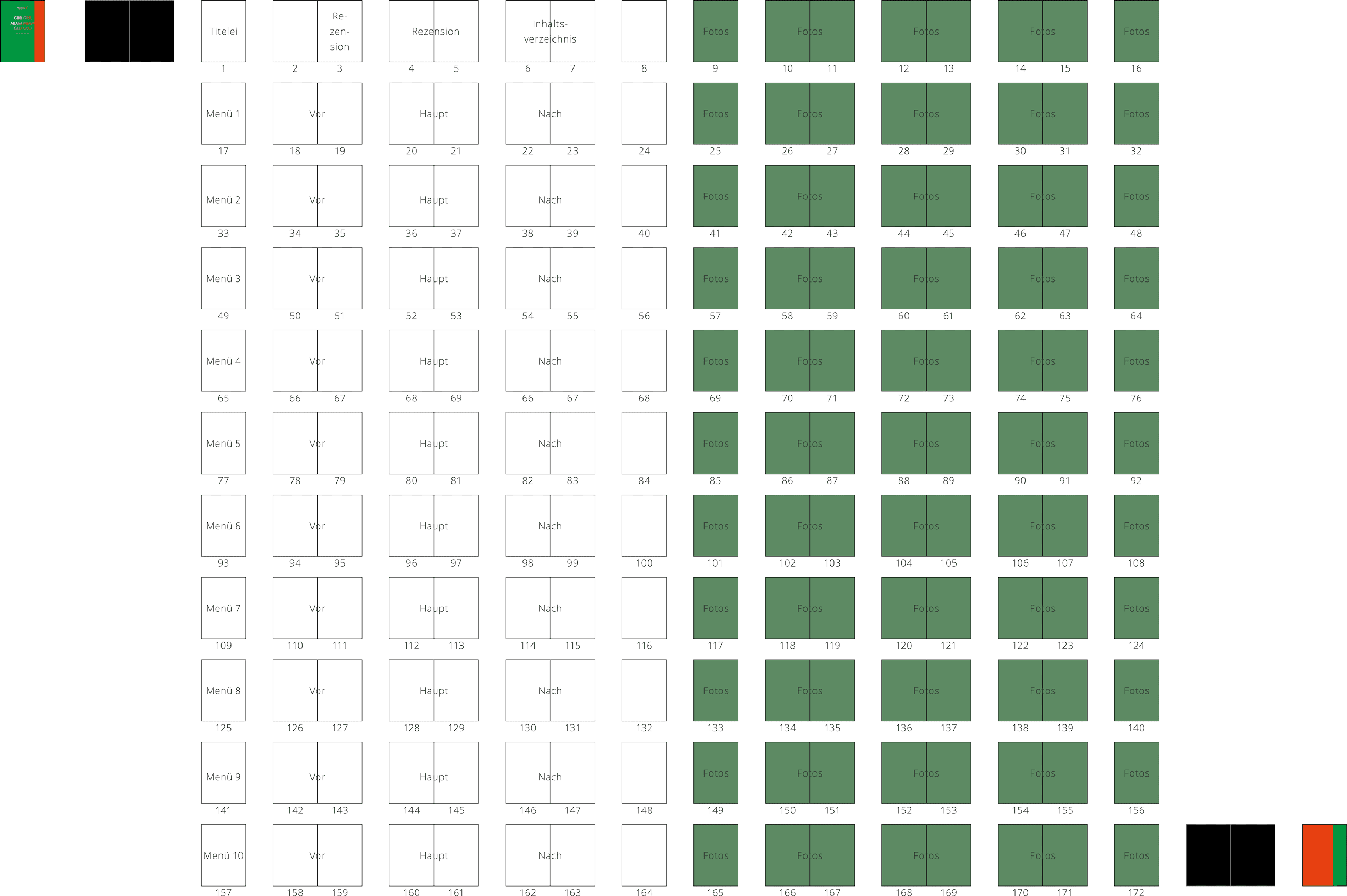Select Vor spread pages 94–95
The image size is (1347, 896).
317,526
